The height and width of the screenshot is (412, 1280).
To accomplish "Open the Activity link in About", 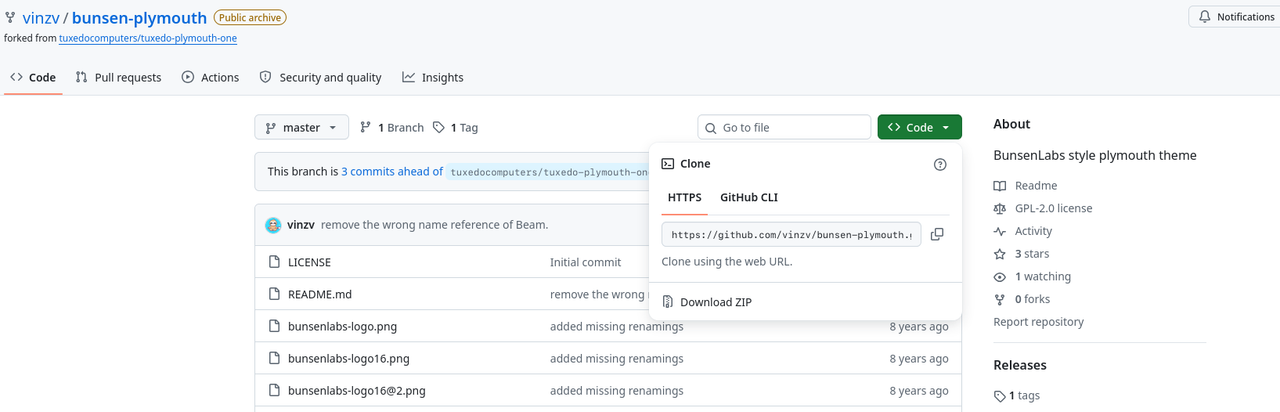I will (1034, 231).
